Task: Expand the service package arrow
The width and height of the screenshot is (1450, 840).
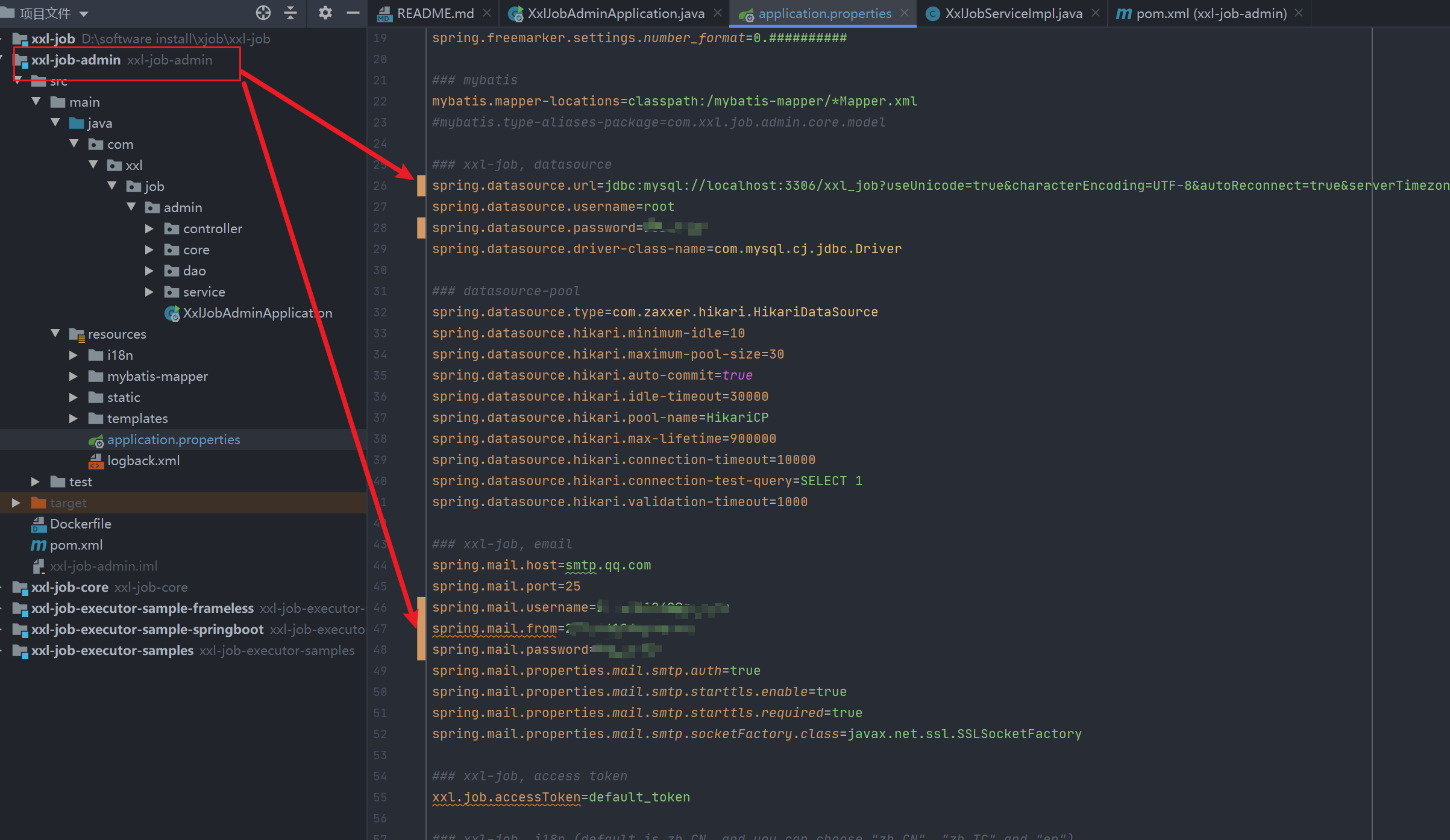Action: (149, 292)
